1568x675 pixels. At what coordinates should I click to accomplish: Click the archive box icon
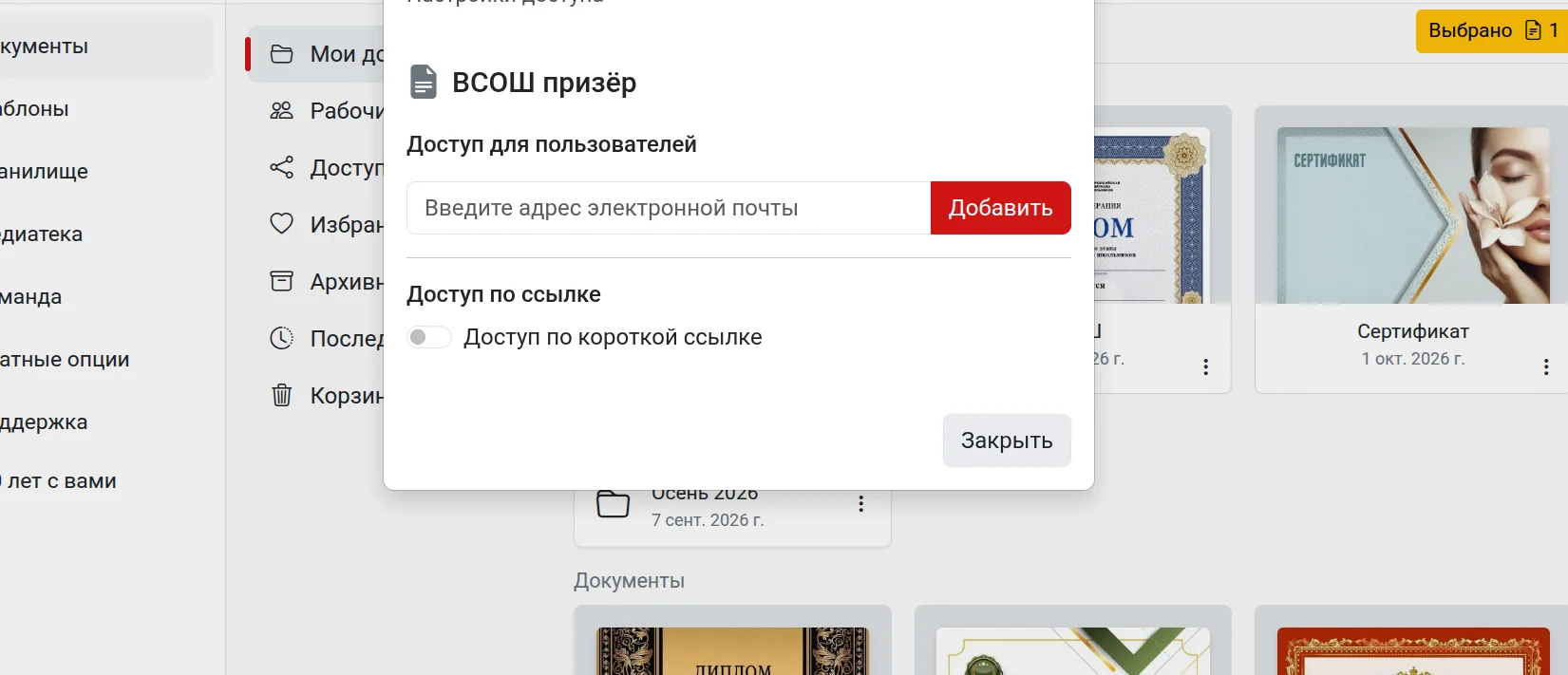pos(282,281)
